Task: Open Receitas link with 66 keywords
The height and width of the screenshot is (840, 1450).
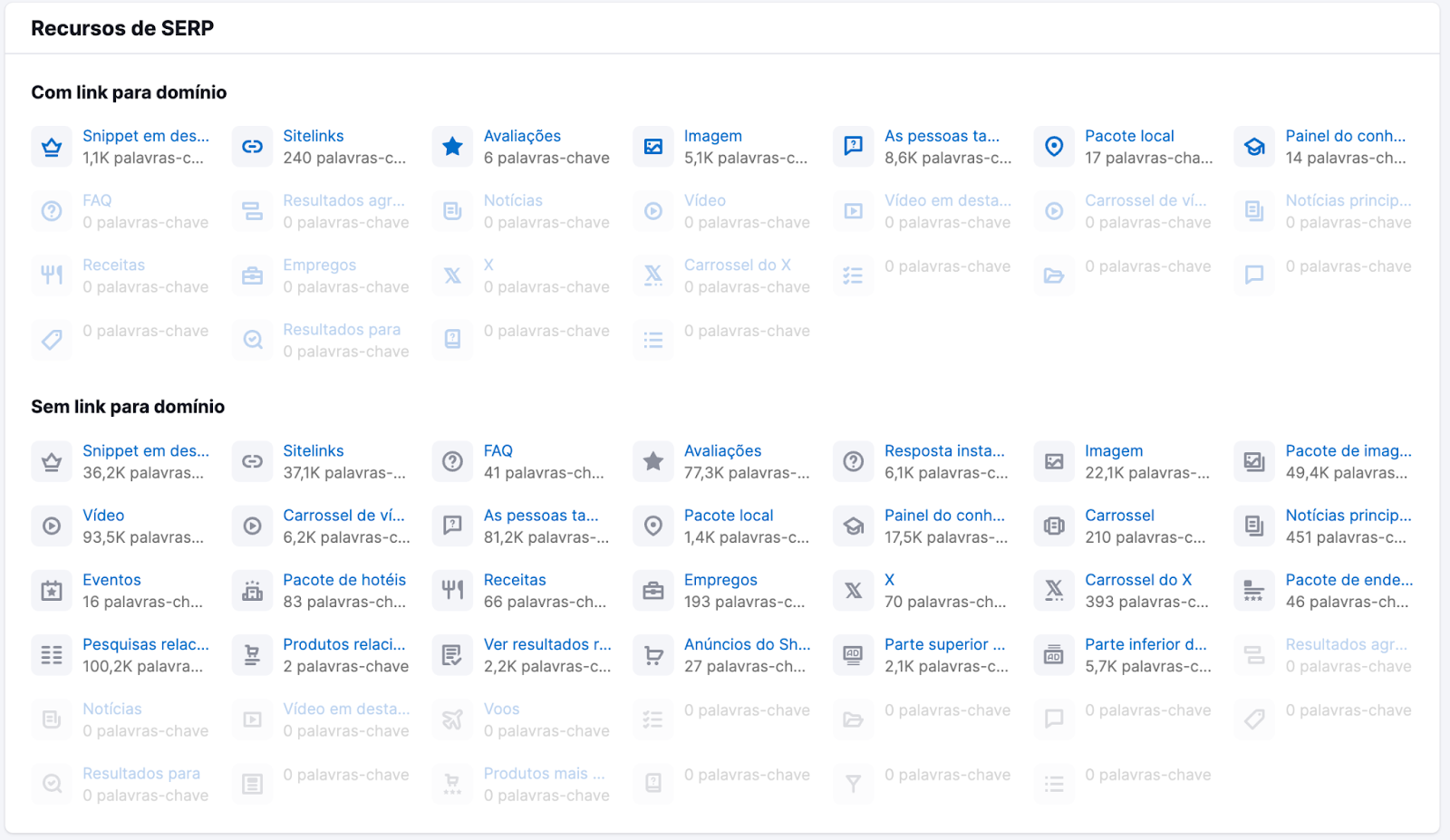Action: (x=515, y=580)
